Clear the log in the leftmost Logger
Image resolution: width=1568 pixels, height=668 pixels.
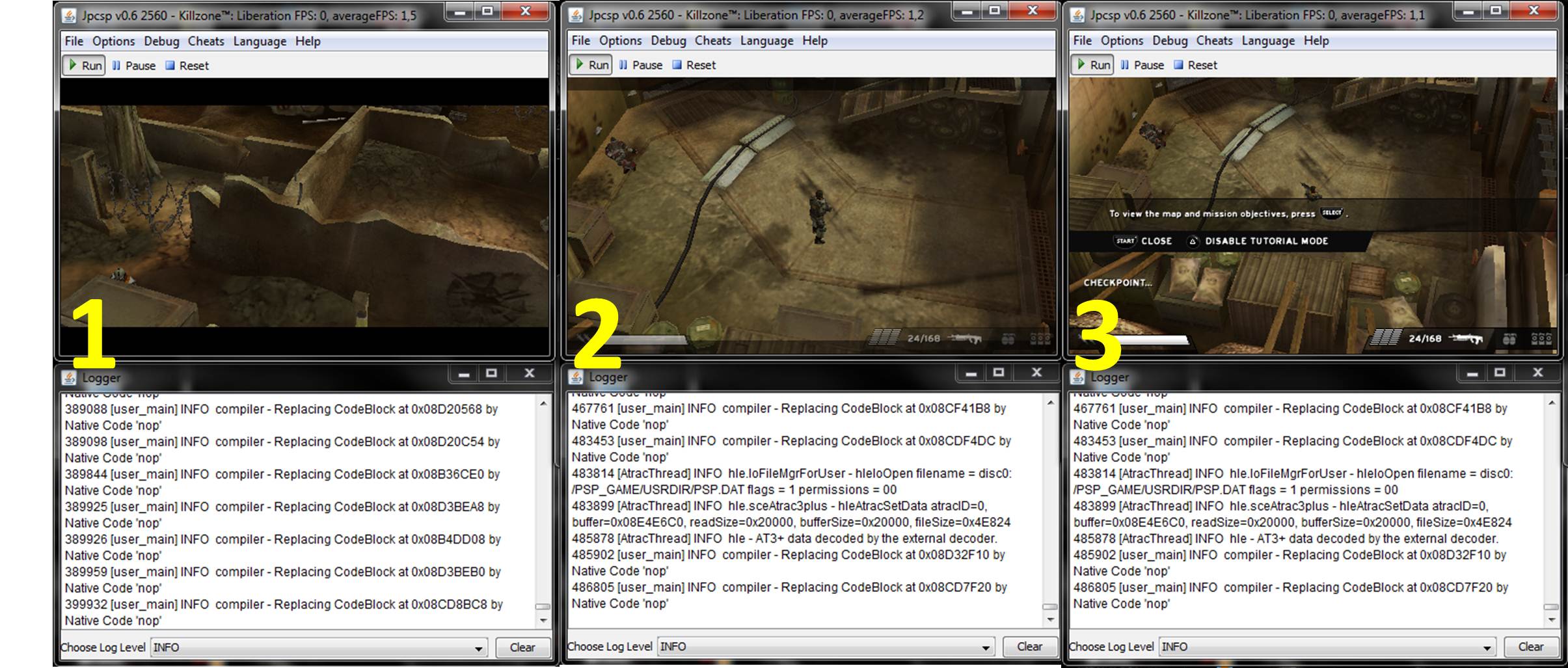coord(522,648)
